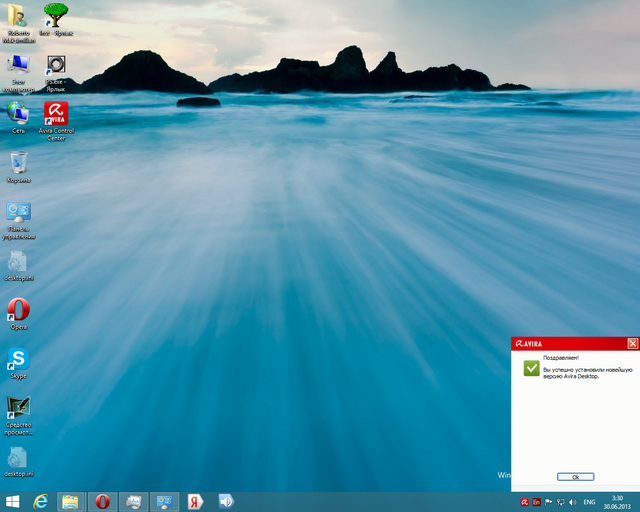Confirm the Avira popup with OK

[x=576, y=477]
